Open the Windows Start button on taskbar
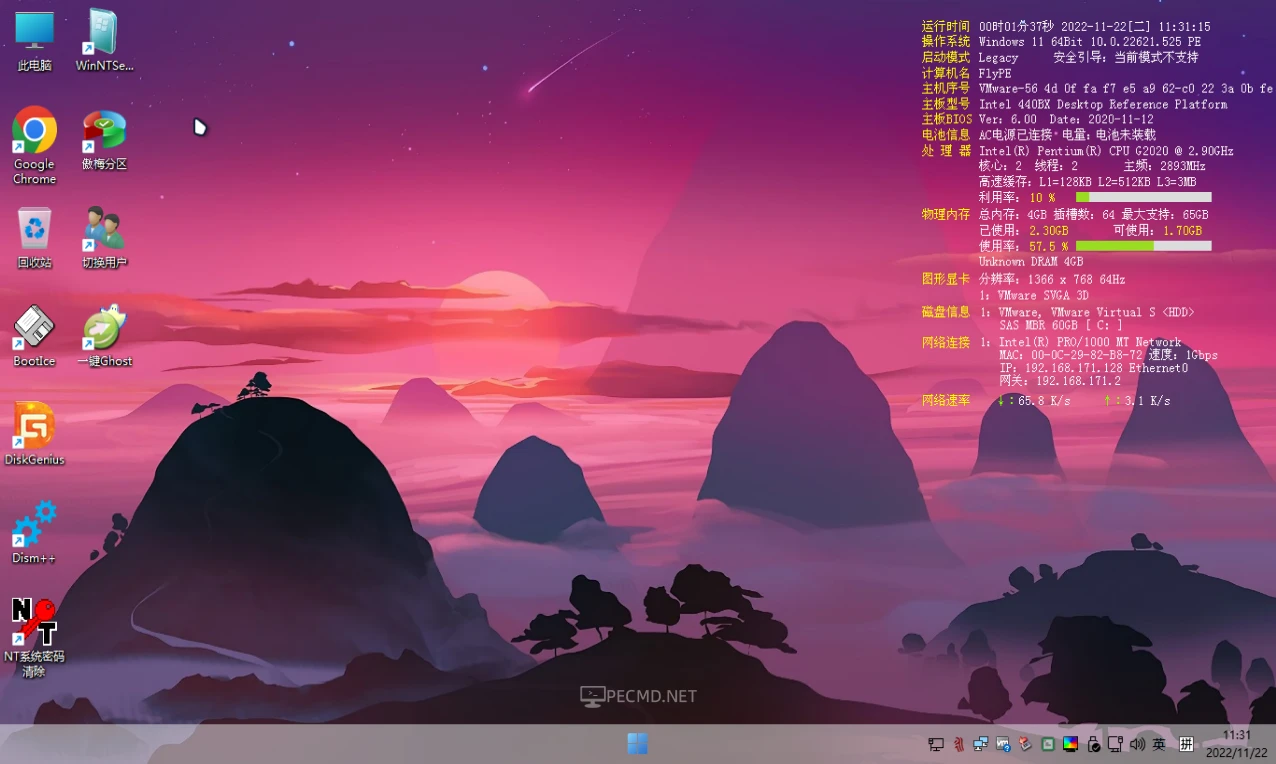 pyautogui.click(x=637, y=744)
